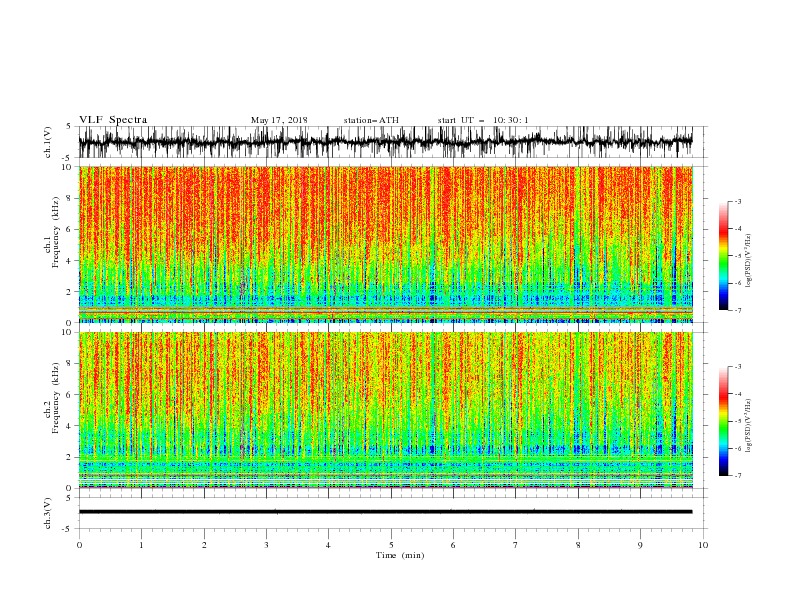Viewport: 792px width, 612px height.
Task: Select the date text "May 17, 2018"
Action: pos(279,120)
